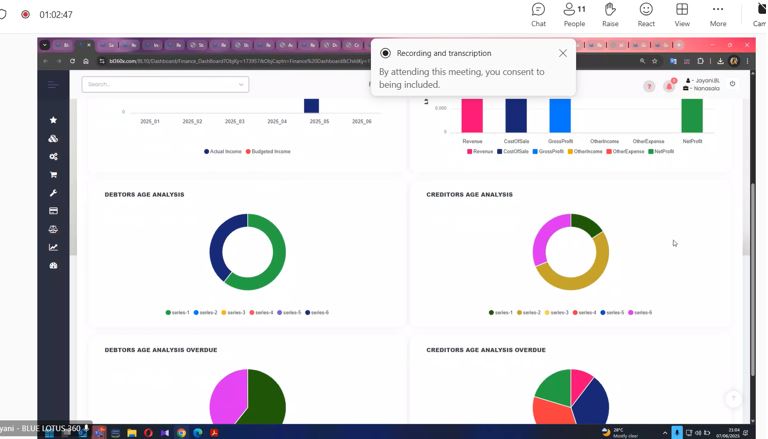
Task: Open the tab search dropdown arrow
Action: point(45,45)
